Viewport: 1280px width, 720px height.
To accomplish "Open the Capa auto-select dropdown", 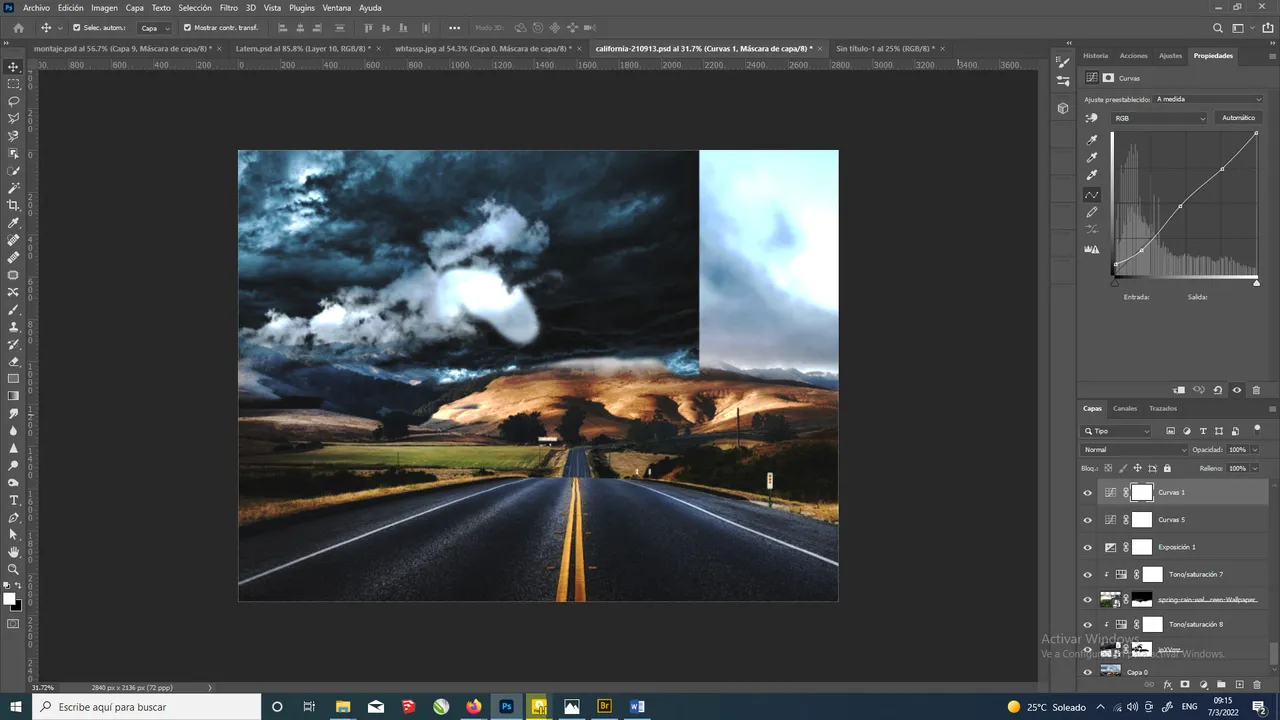I will click(x=155, y=28).
